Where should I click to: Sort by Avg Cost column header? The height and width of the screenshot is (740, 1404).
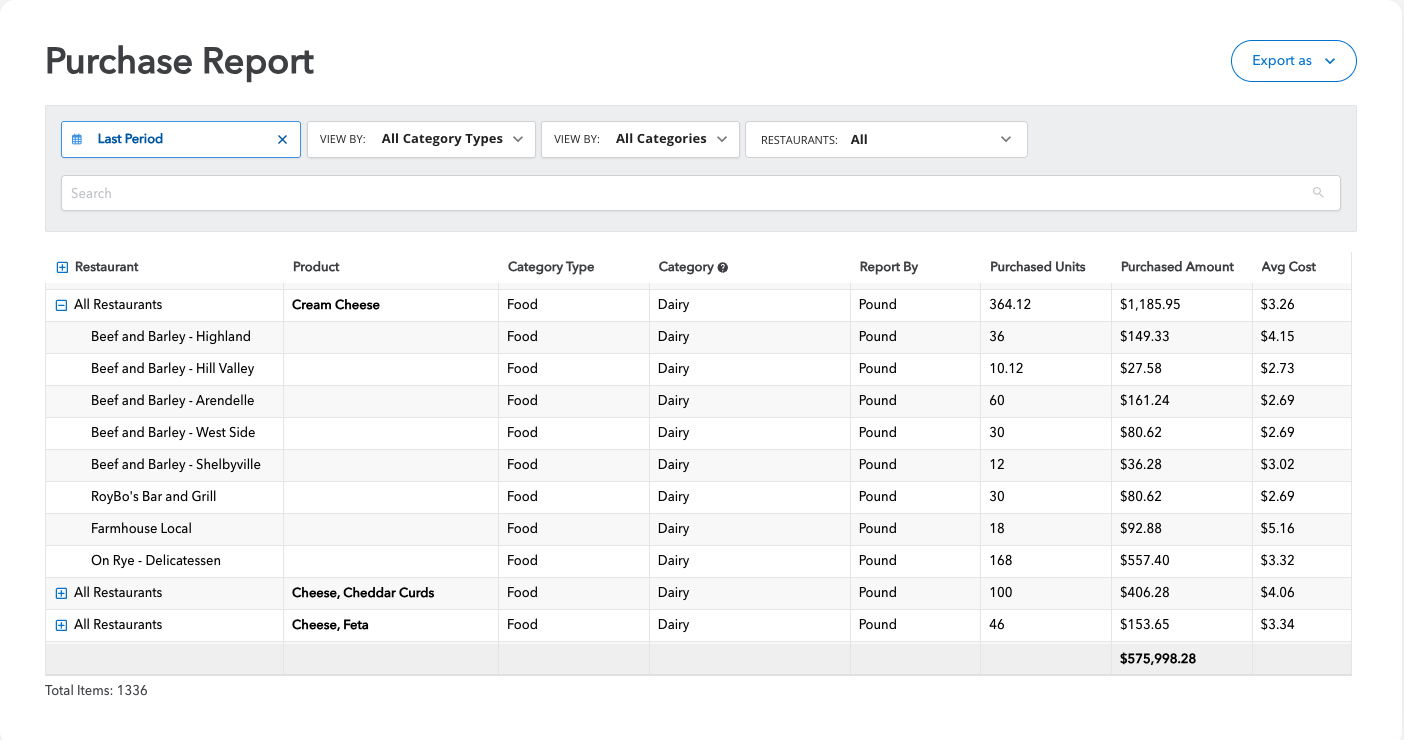(1288, 267)
